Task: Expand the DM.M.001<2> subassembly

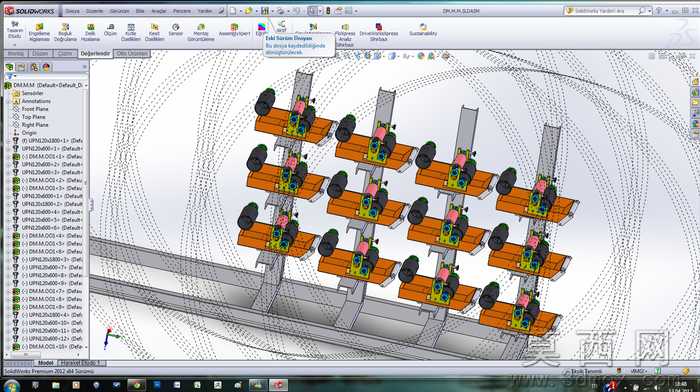Action: coord(9,180)
